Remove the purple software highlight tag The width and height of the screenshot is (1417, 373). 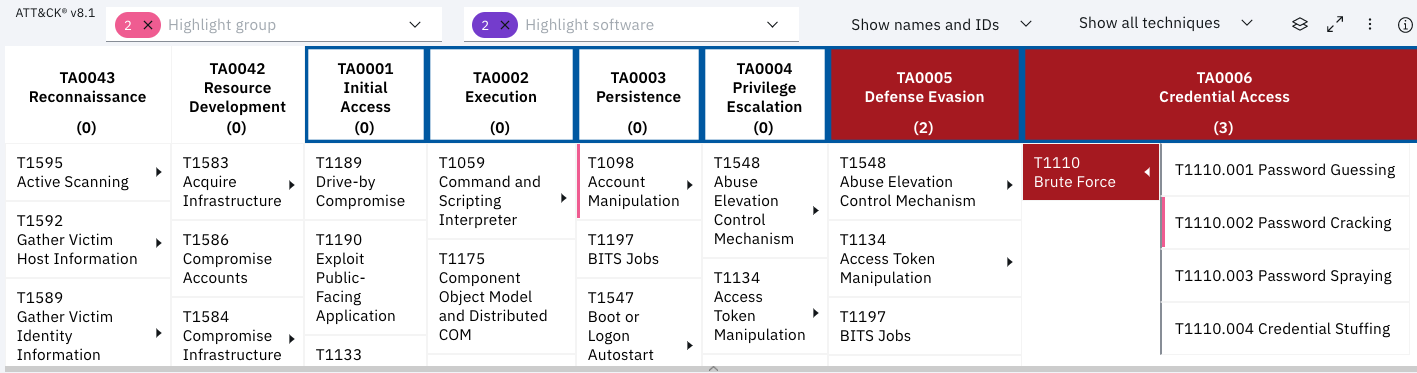pyautogui.click(x=505, y=25)
